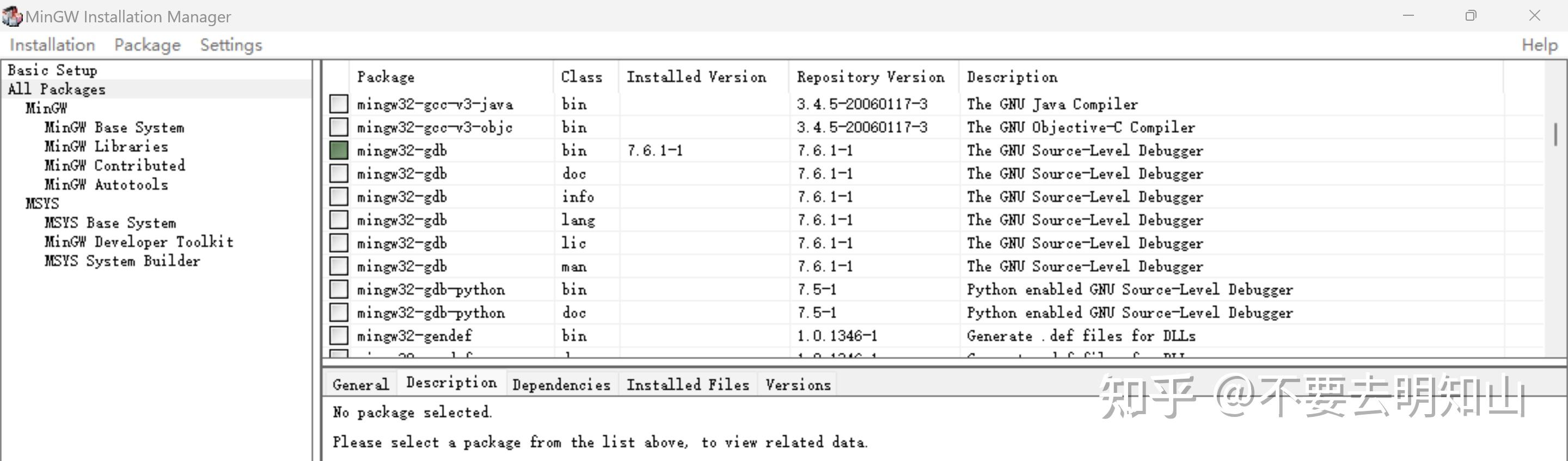The width and height of the screenshot is (1568, 461).
Task: Click the Repository Version column header
Action: [874, 77]
